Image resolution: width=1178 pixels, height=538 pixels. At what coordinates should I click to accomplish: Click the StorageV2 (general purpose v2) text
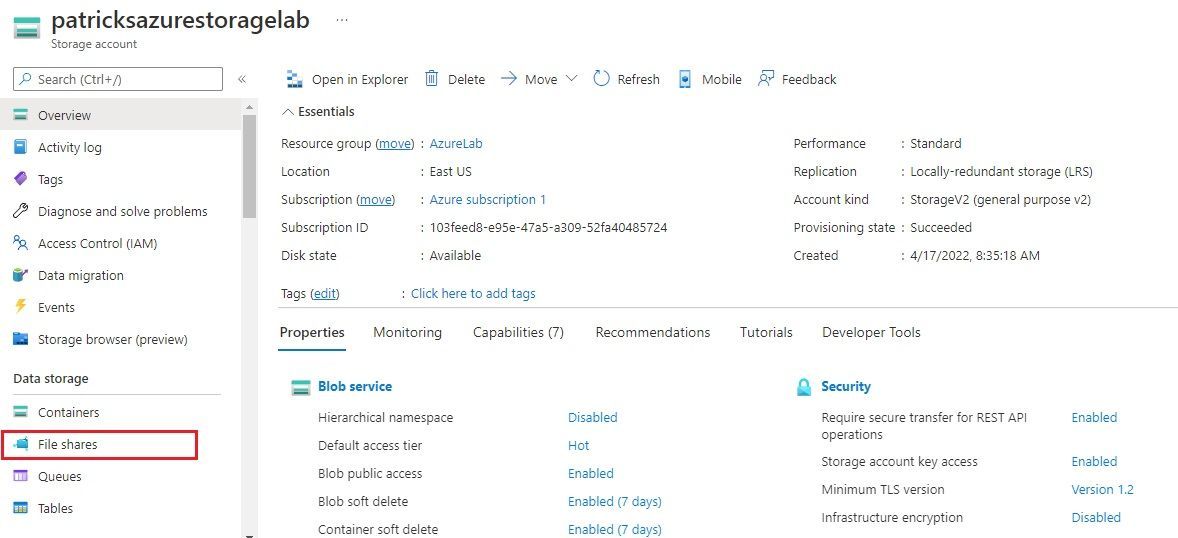1000,200
